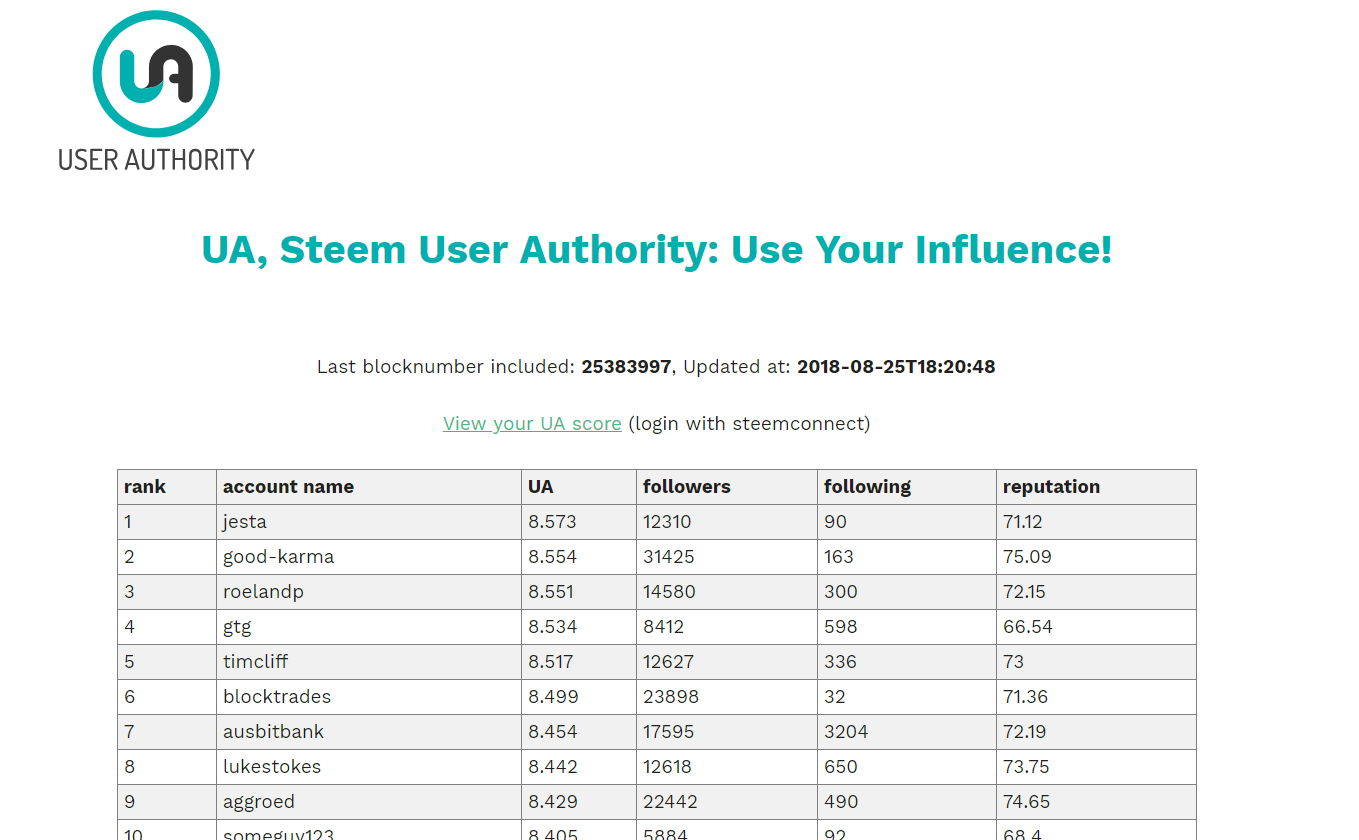Select account name good-karma

pyautogui.click(x=278, y=557)
